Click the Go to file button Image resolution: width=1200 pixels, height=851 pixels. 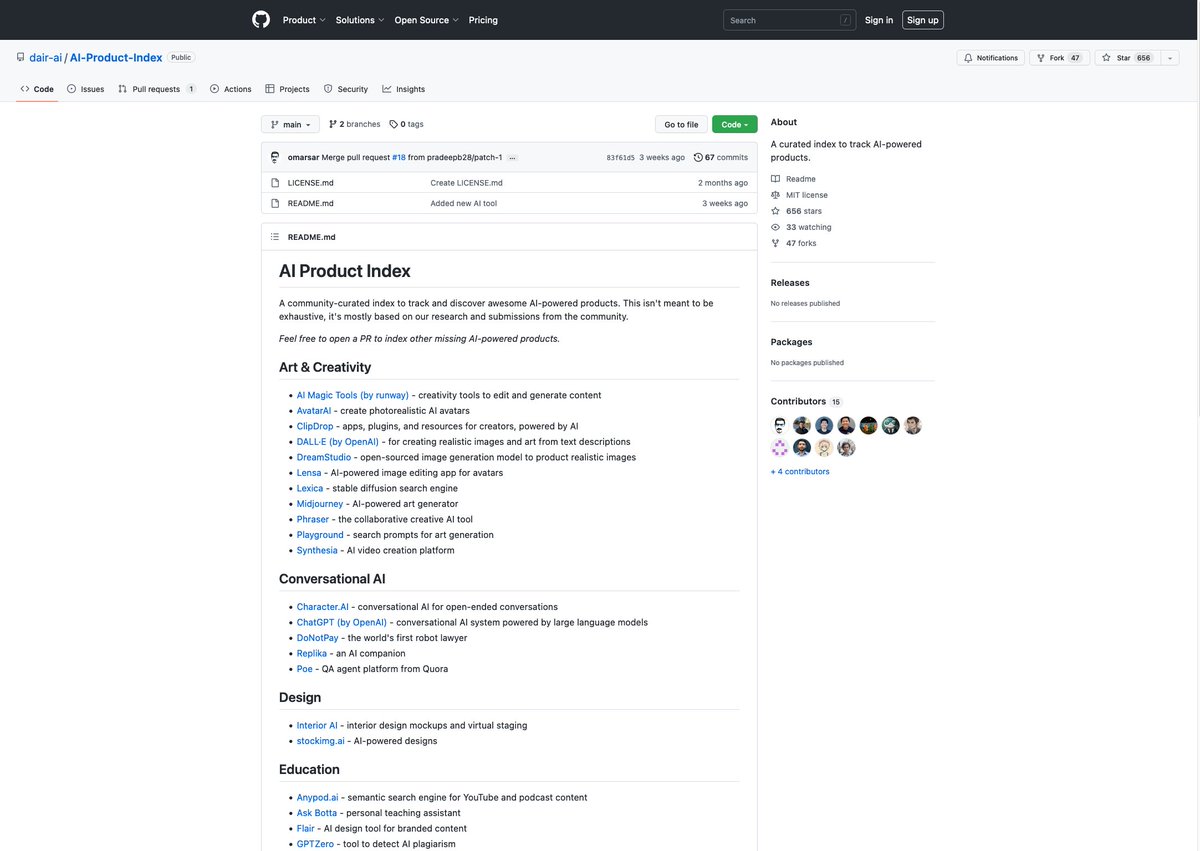pyautogui.click(x=681, y=124)
